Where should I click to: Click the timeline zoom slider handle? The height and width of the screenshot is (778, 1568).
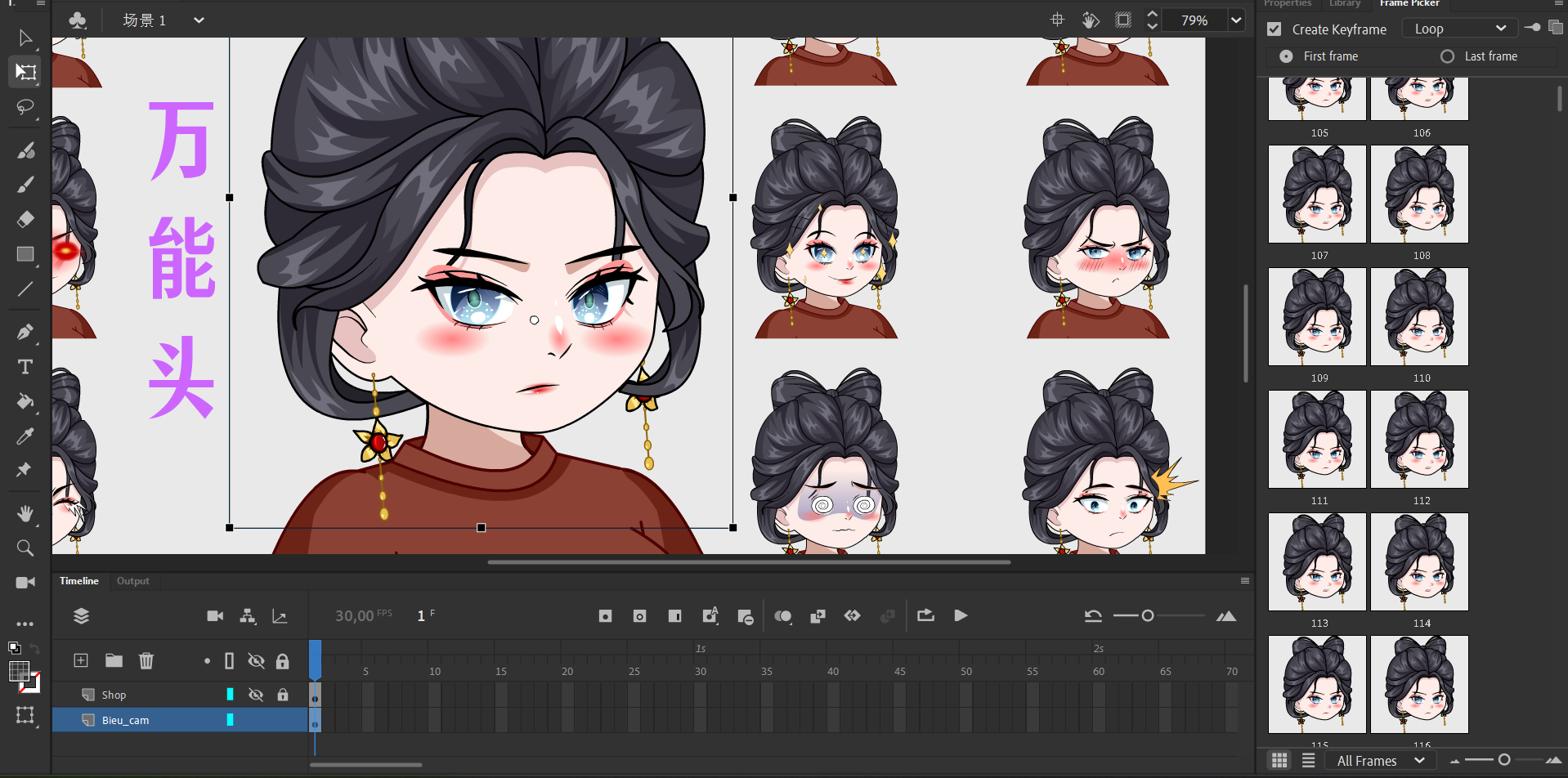(x=1148, y=615)
